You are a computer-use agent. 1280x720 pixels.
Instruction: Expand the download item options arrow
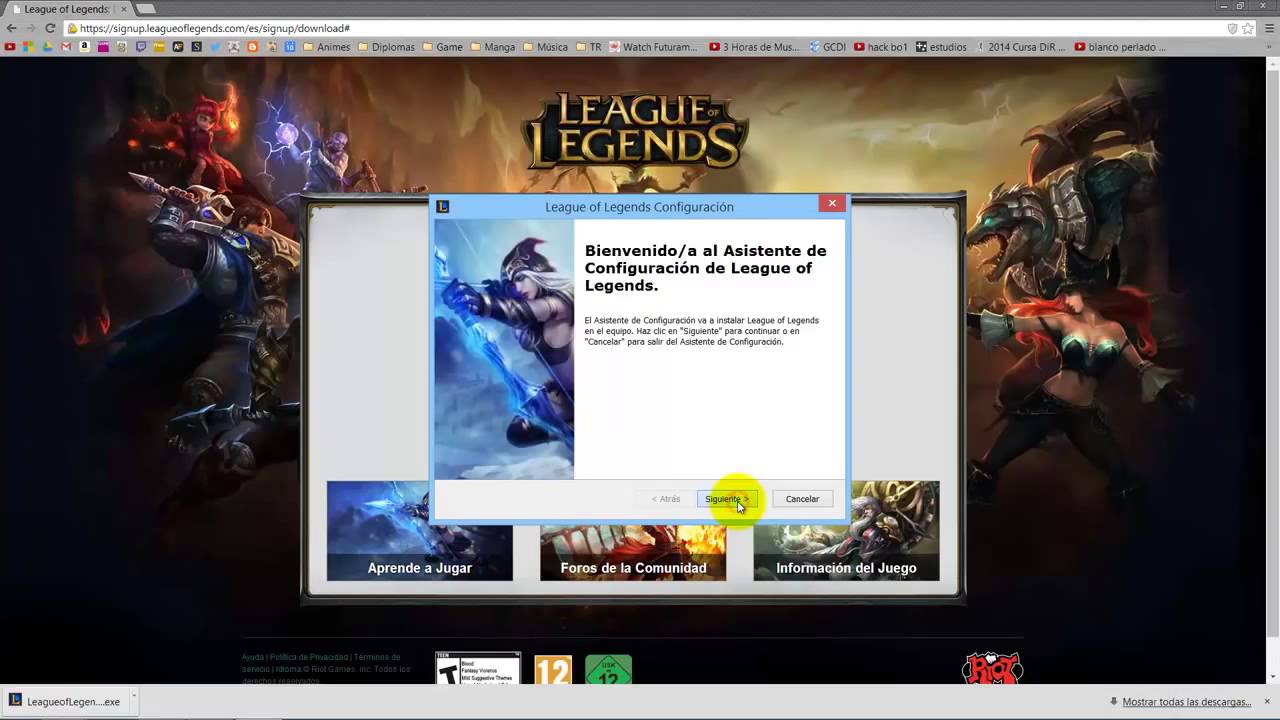[x=133, y=695]
